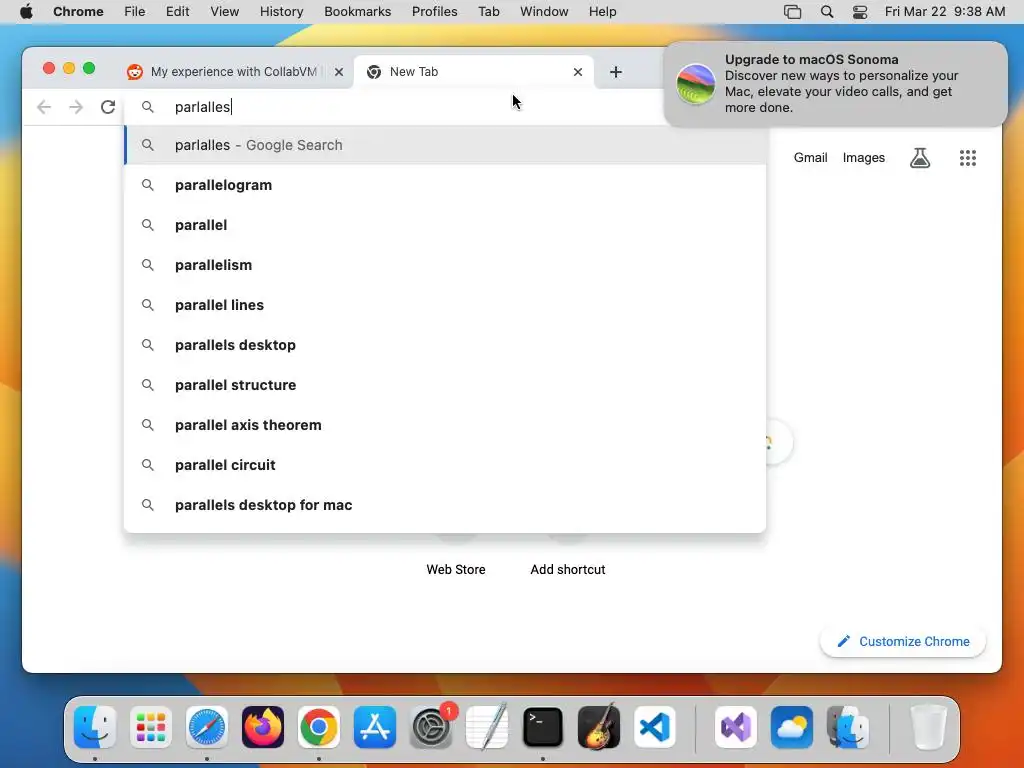Click the date and time in menu bar
Screen dimensions: 1024x768
(x=944, y=12)
